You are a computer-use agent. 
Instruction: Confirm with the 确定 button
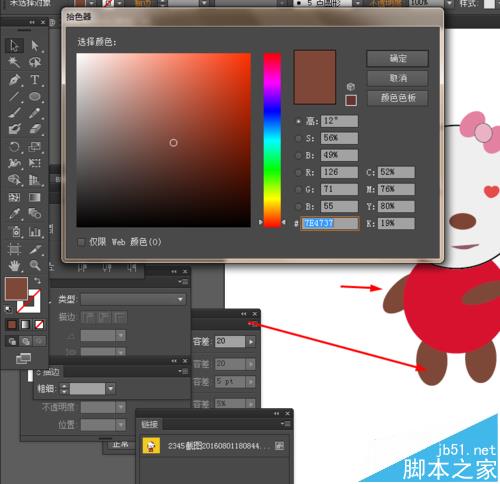[x=397, y=59]
